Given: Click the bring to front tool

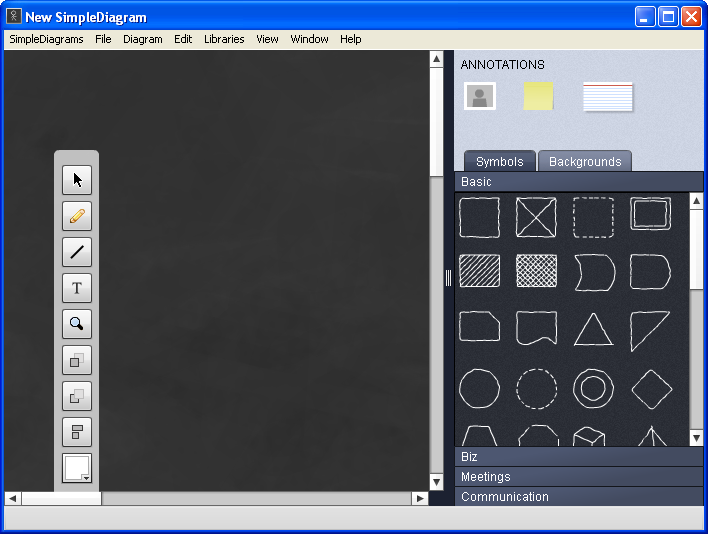Looking at the screenshot, I should pyautogui.click(x=77, y=360).
